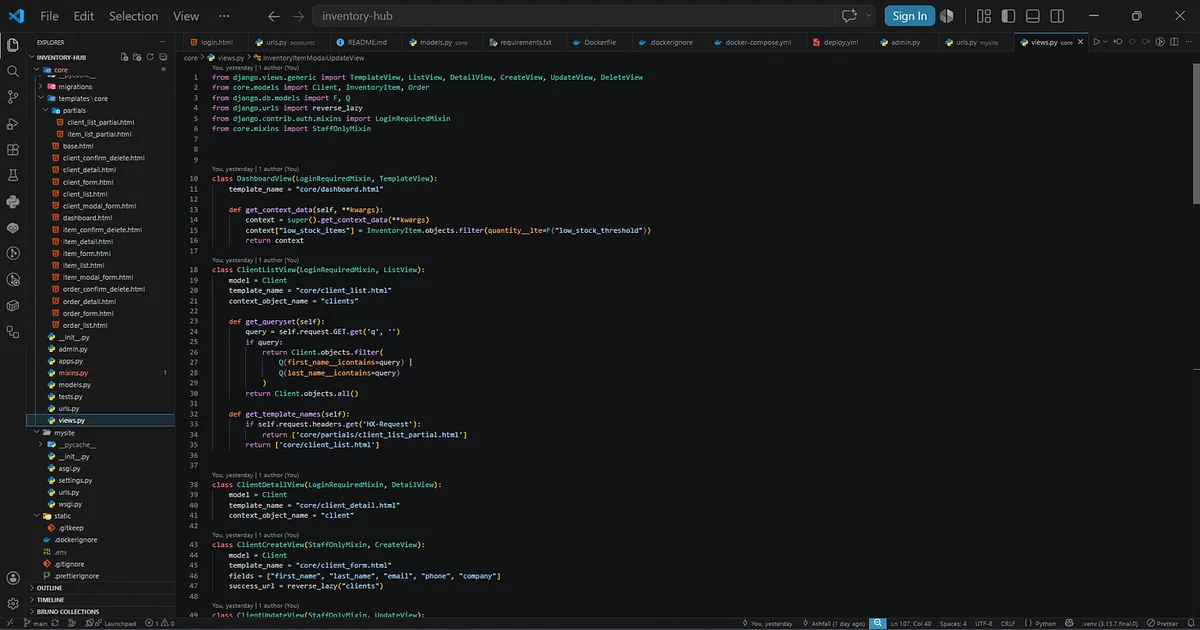Screen dimensions: 1200x630
Task: Open the Edit menu
Action: tap(84, 16)
